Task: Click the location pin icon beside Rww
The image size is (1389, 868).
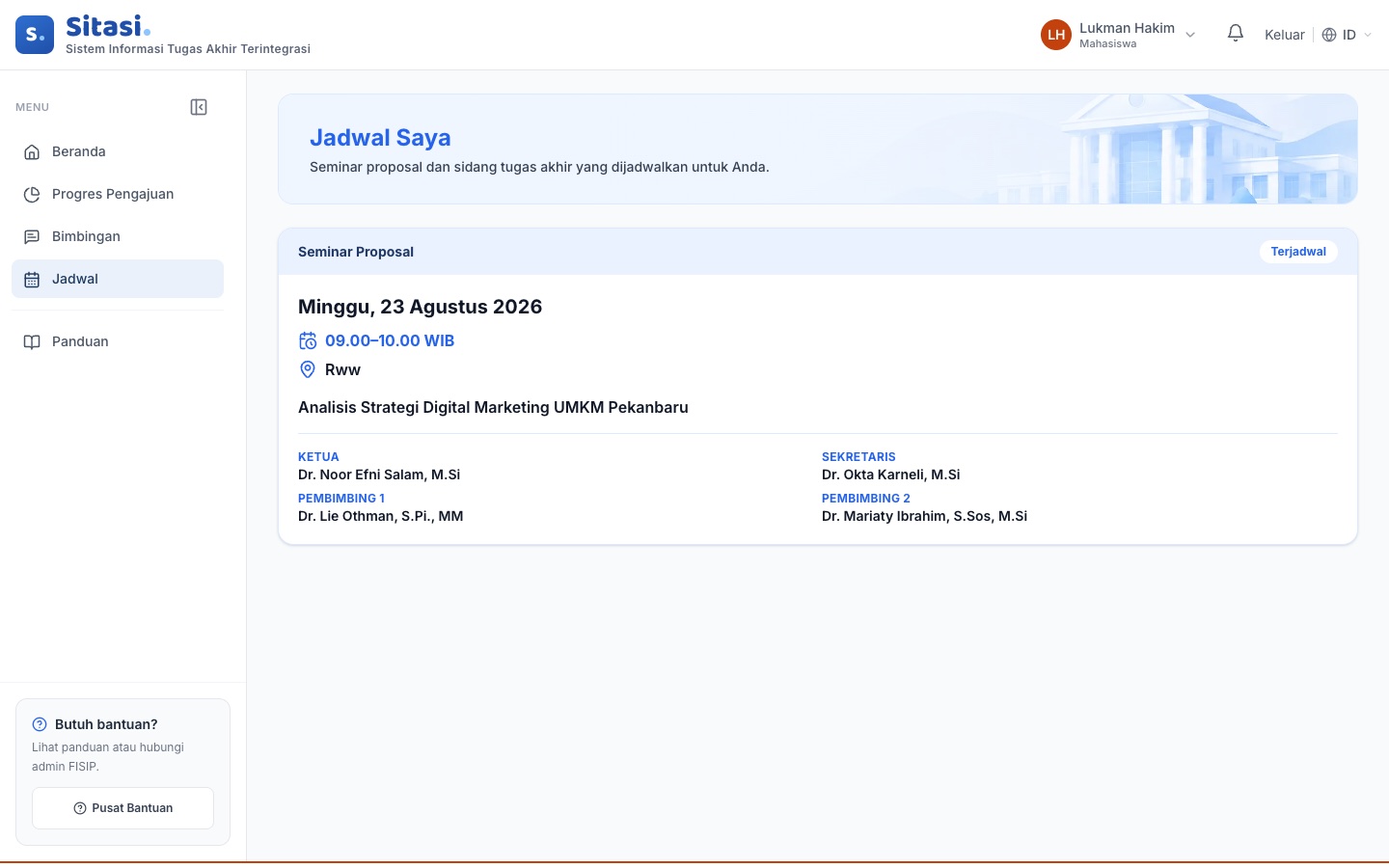Action: click(x=308, y=369)
